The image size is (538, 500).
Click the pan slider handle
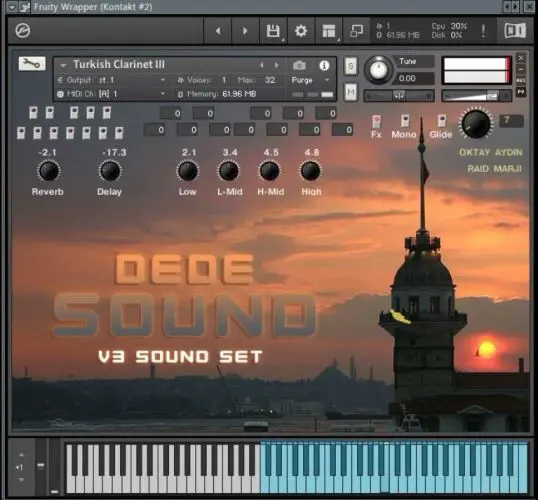pyautogui.click(x=399, y=96)
